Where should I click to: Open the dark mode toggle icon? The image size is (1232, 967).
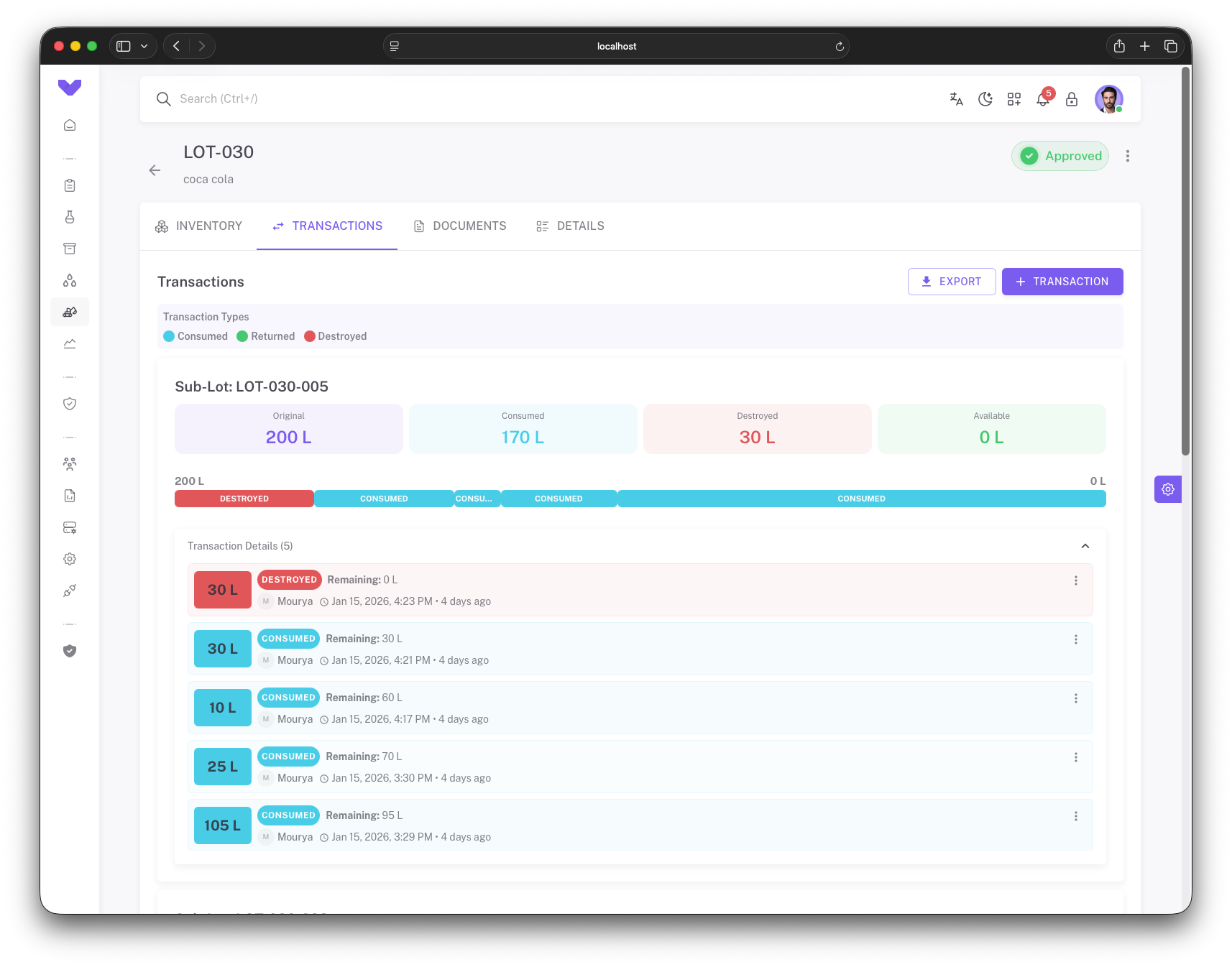click(985, 99)
